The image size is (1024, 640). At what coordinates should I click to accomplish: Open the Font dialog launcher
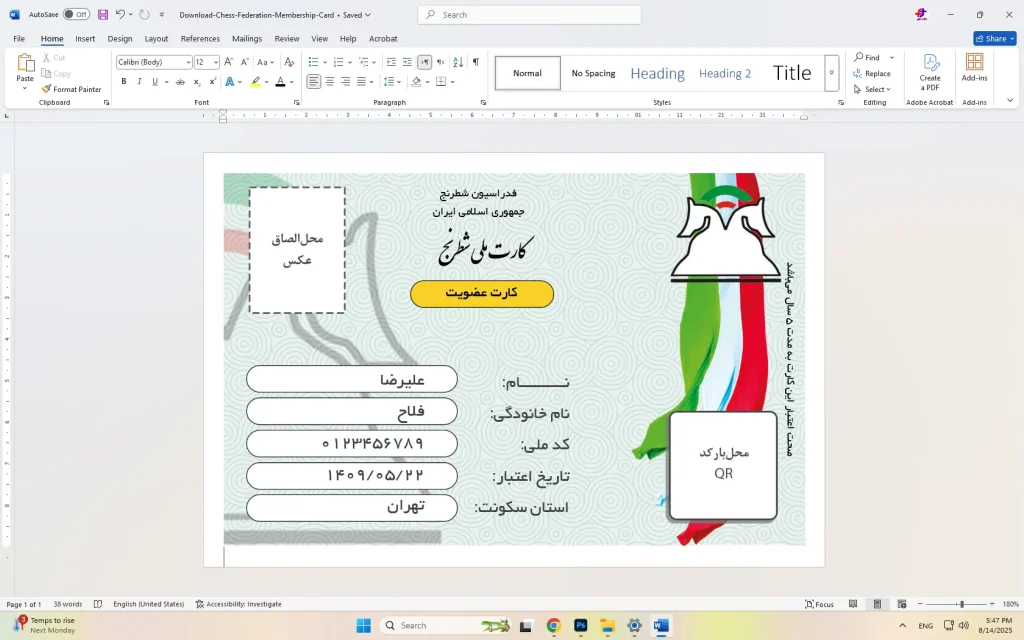(x=296, y=103)
